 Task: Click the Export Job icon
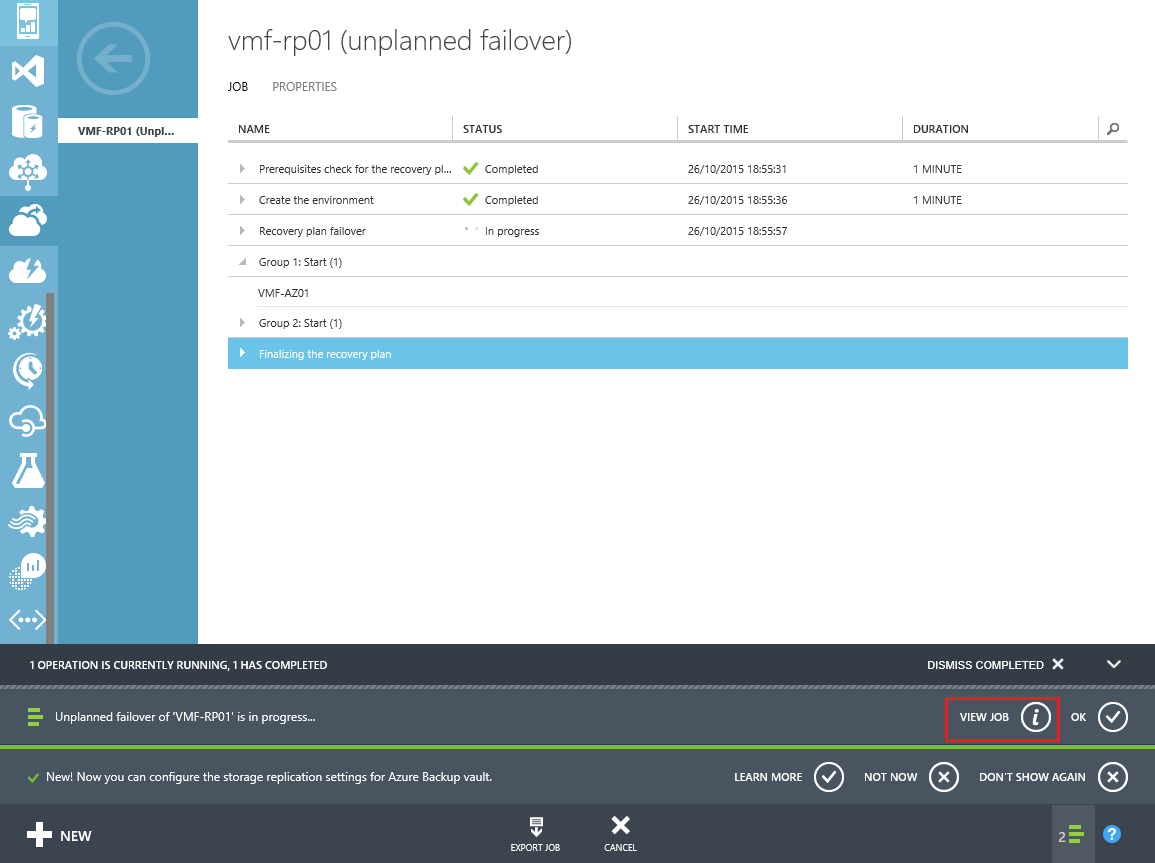pos(535,827)
